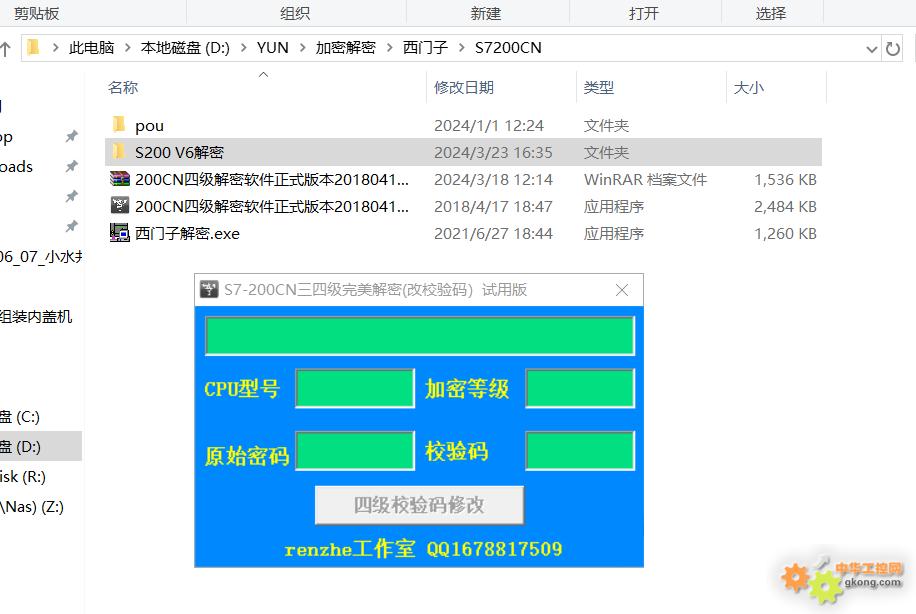Viewport: 916px width, 614px height.
Task: Open the 组装内盖机 sidebar folder
Action: 36,317
